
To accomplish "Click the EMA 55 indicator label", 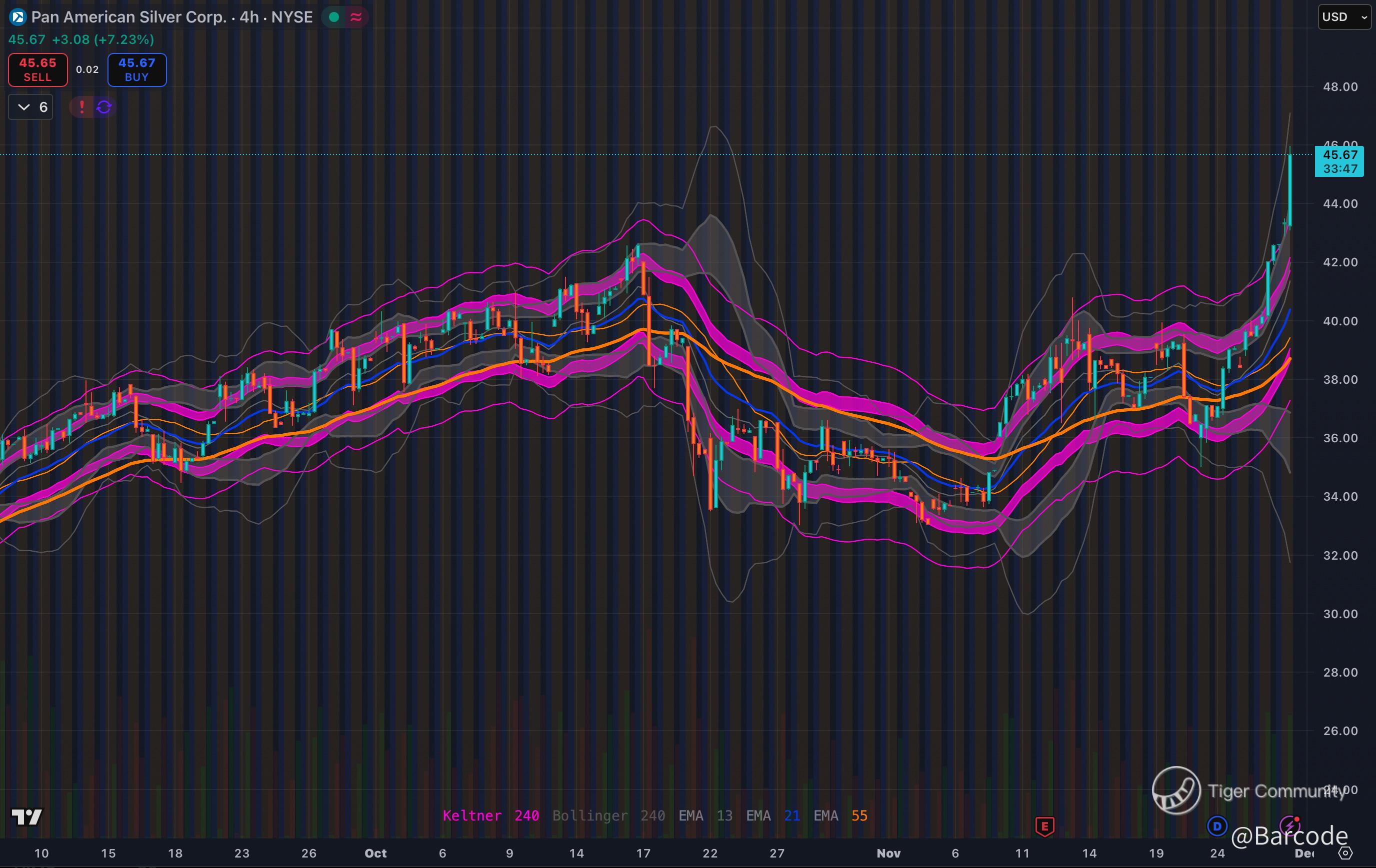I will (x=840, y=816).
